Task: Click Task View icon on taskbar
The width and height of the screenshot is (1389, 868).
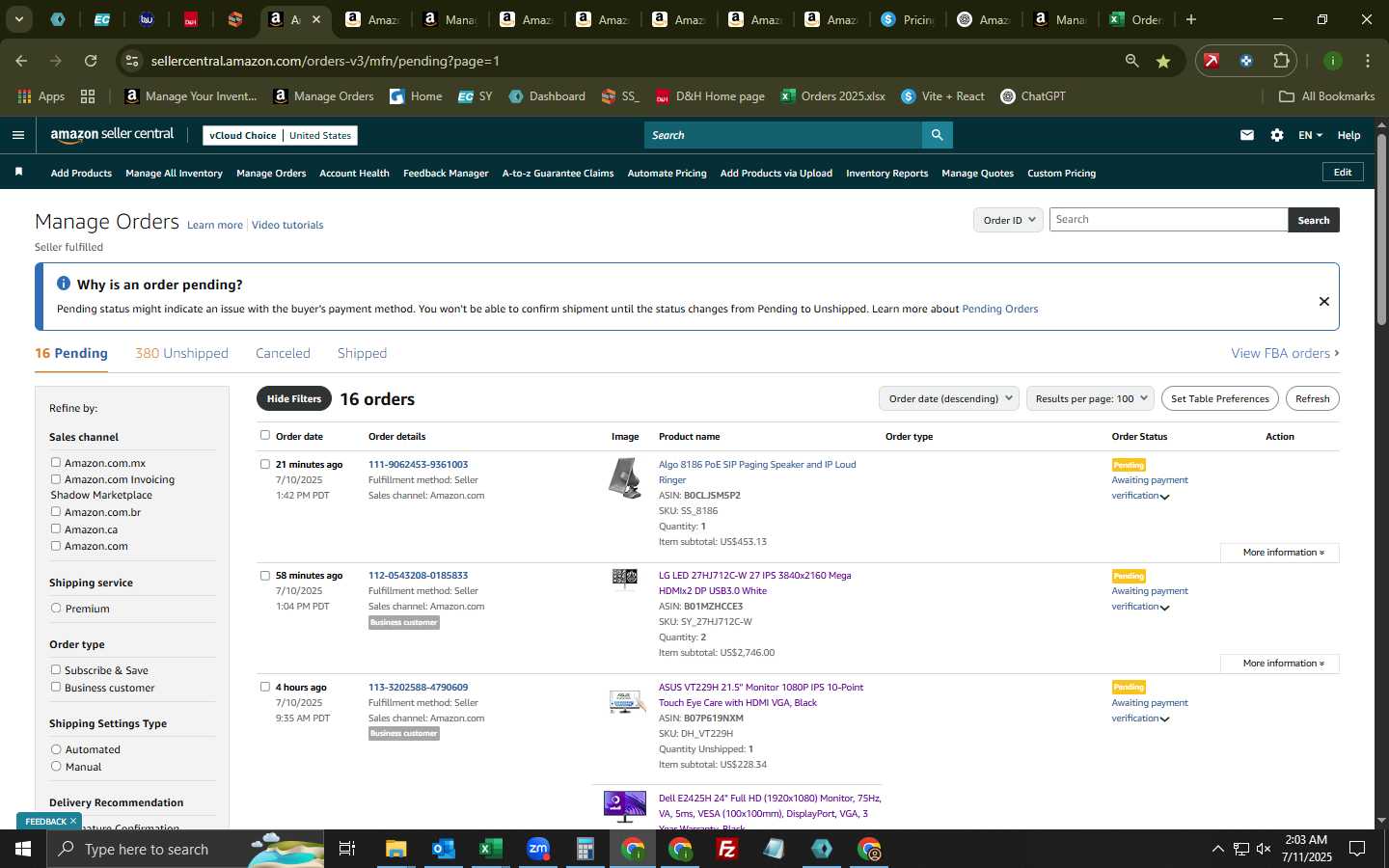Action: 347,849
